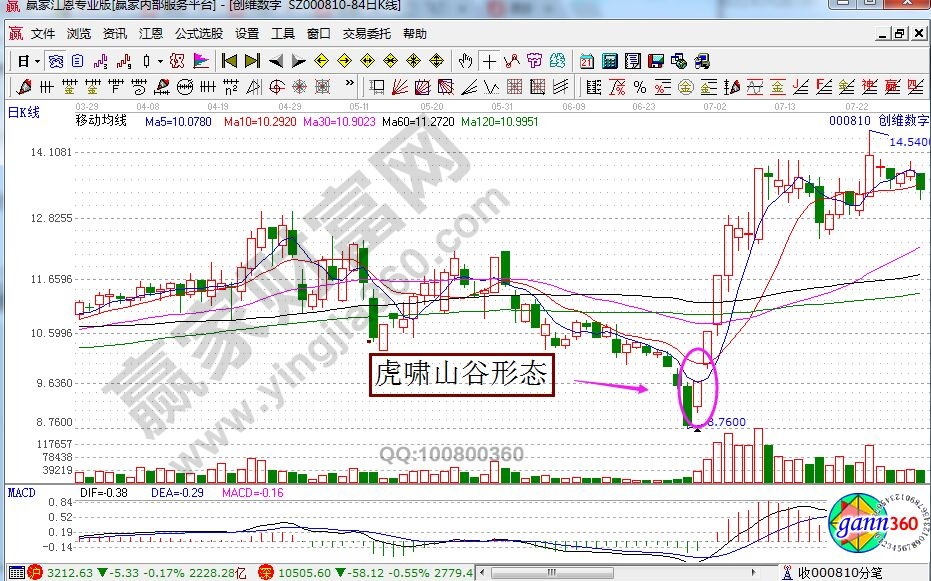The image size is (931, 581).
Task: Expand the drawing toolbar overflow chevron
Action: coord(350,85)
